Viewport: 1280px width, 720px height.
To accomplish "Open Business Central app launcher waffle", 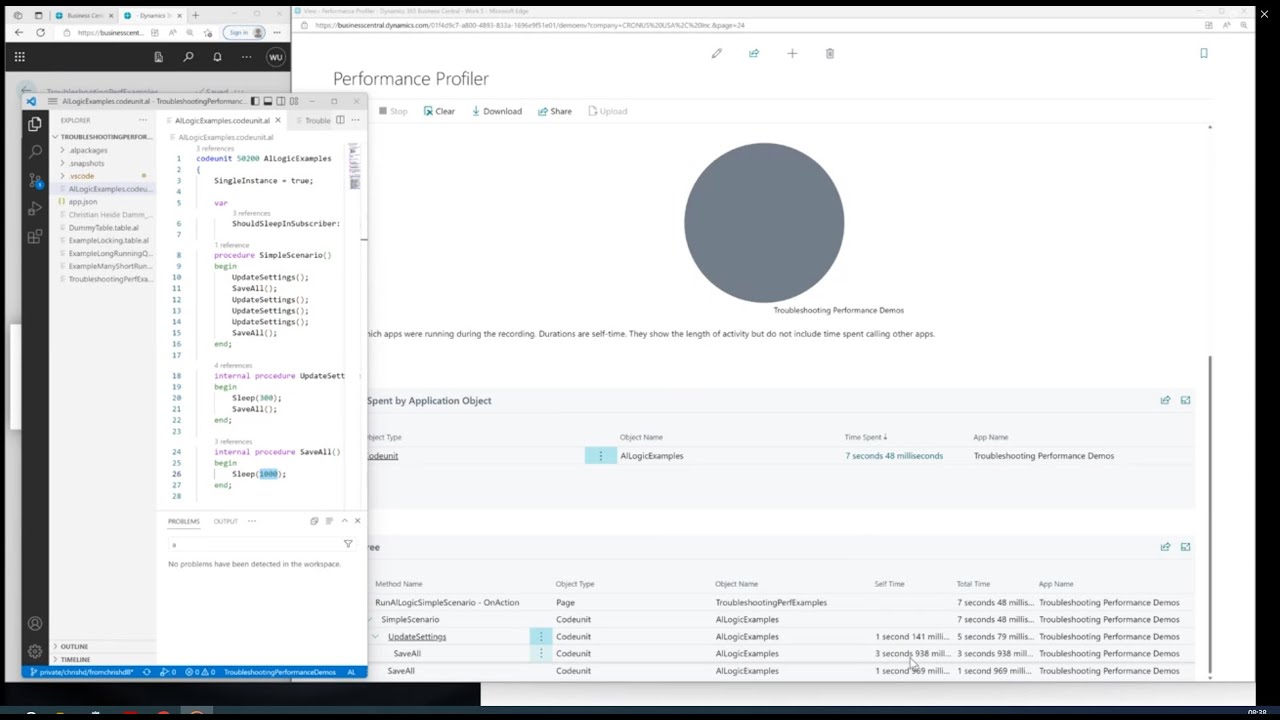I will [19, 57].
